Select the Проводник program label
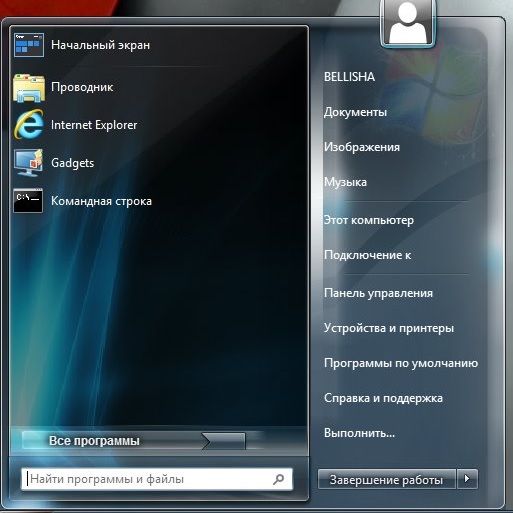513x513 pixels. (82, 87)
